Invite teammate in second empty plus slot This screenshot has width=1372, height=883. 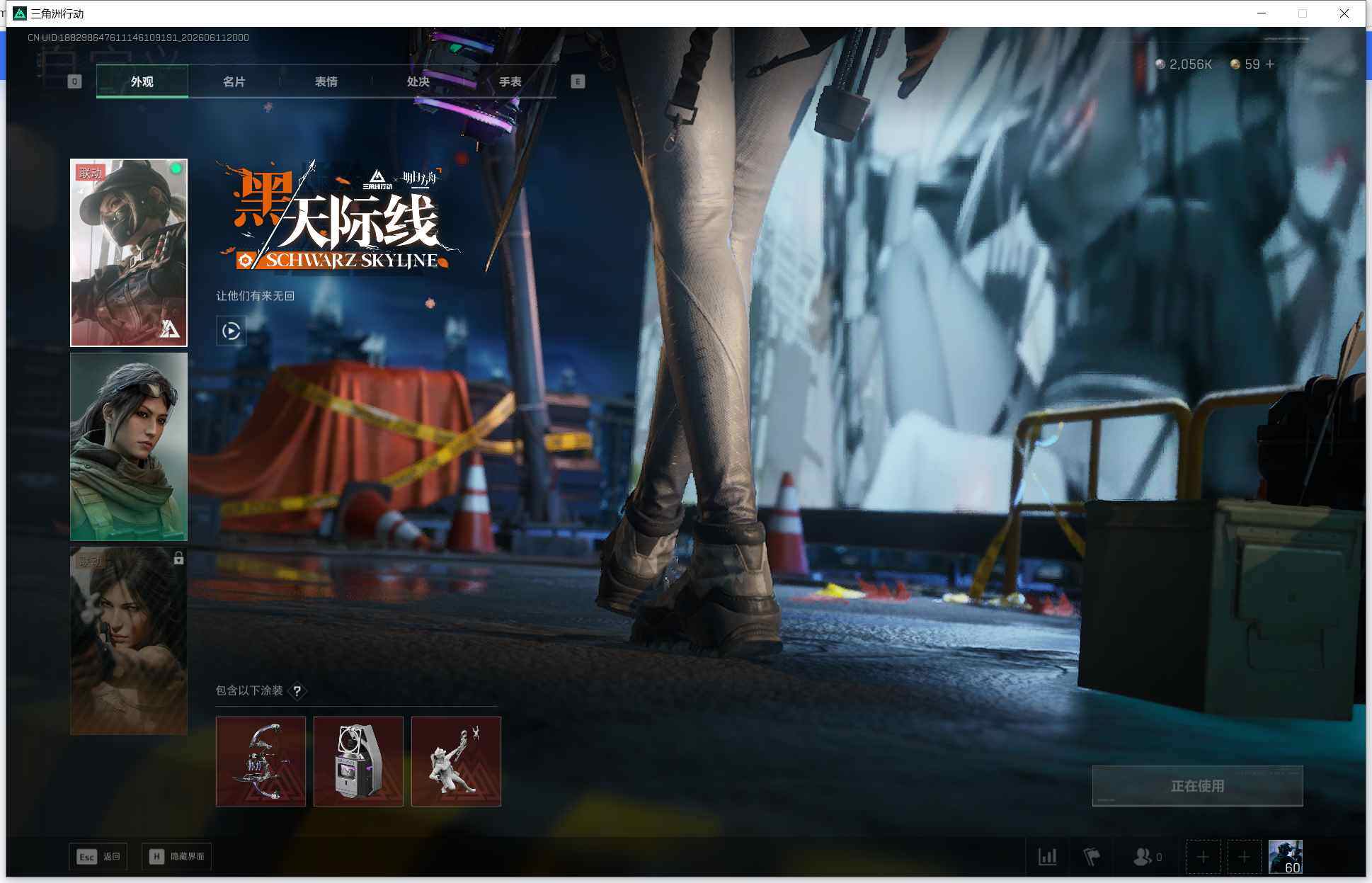coord(1244,857)
